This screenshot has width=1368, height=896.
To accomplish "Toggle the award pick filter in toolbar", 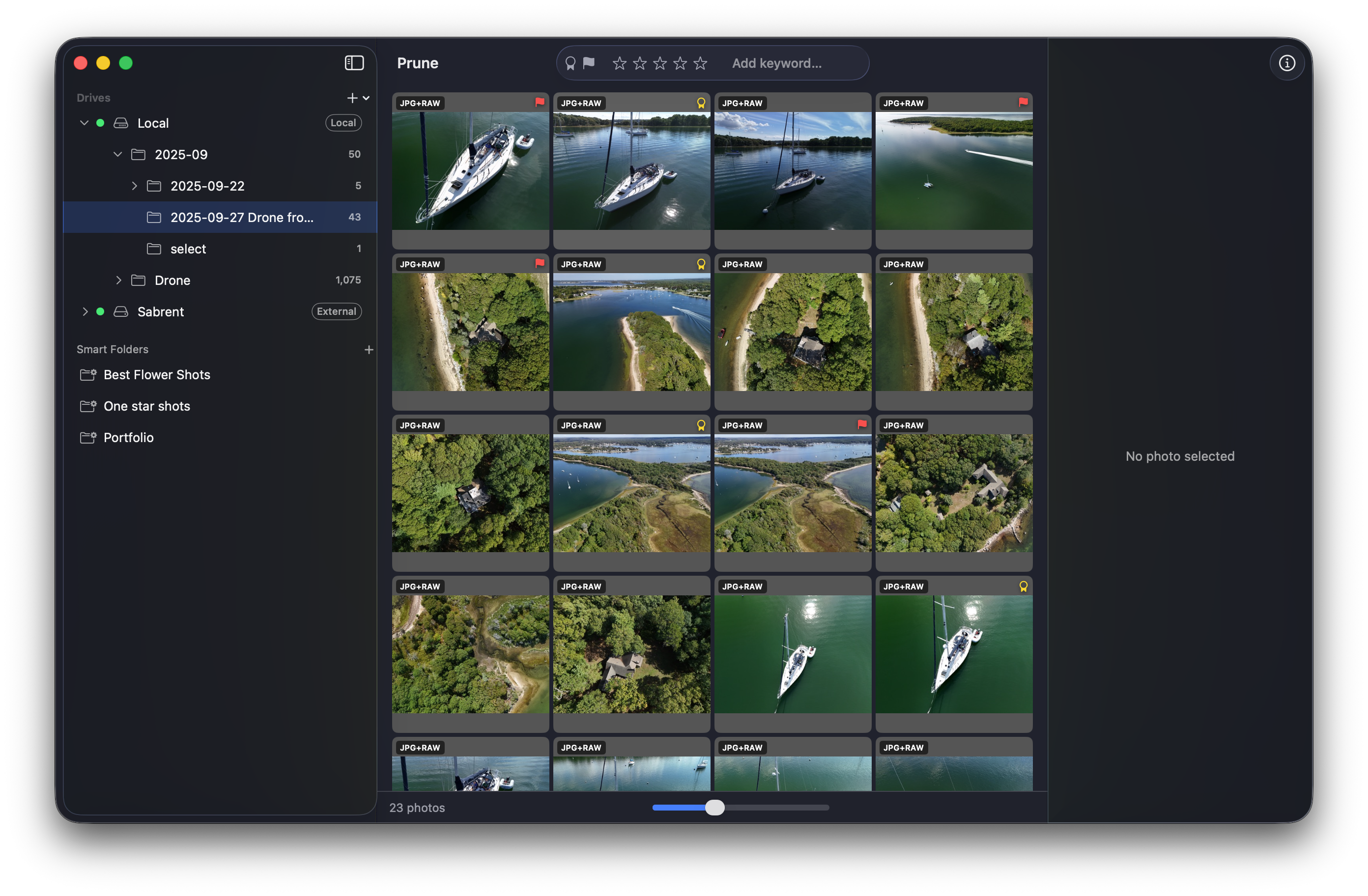I will (x=570, y=63).
